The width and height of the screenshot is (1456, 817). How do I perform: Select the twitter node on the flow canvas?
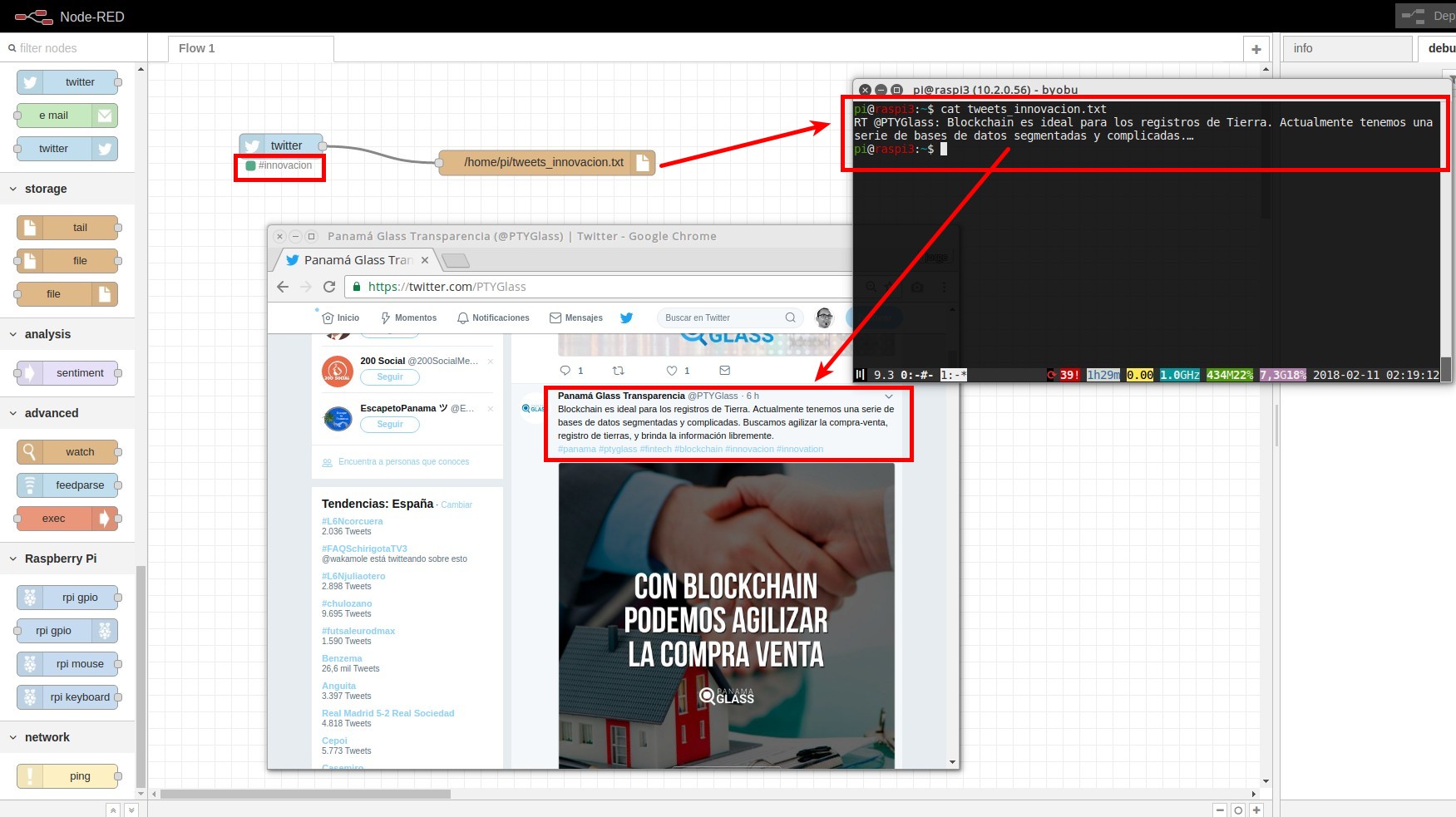pyautogui.click(x=281, y=145)
